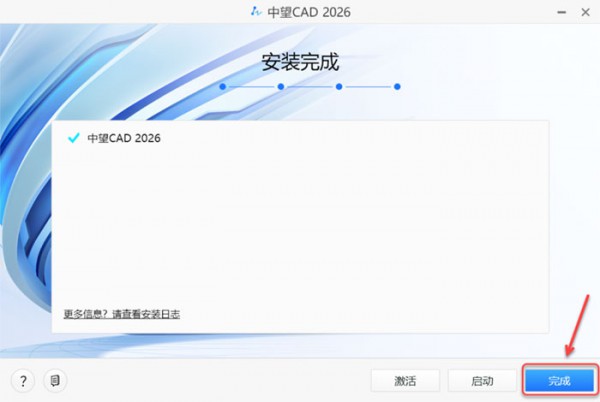Click the 激活 activate button

click(405, 381)
